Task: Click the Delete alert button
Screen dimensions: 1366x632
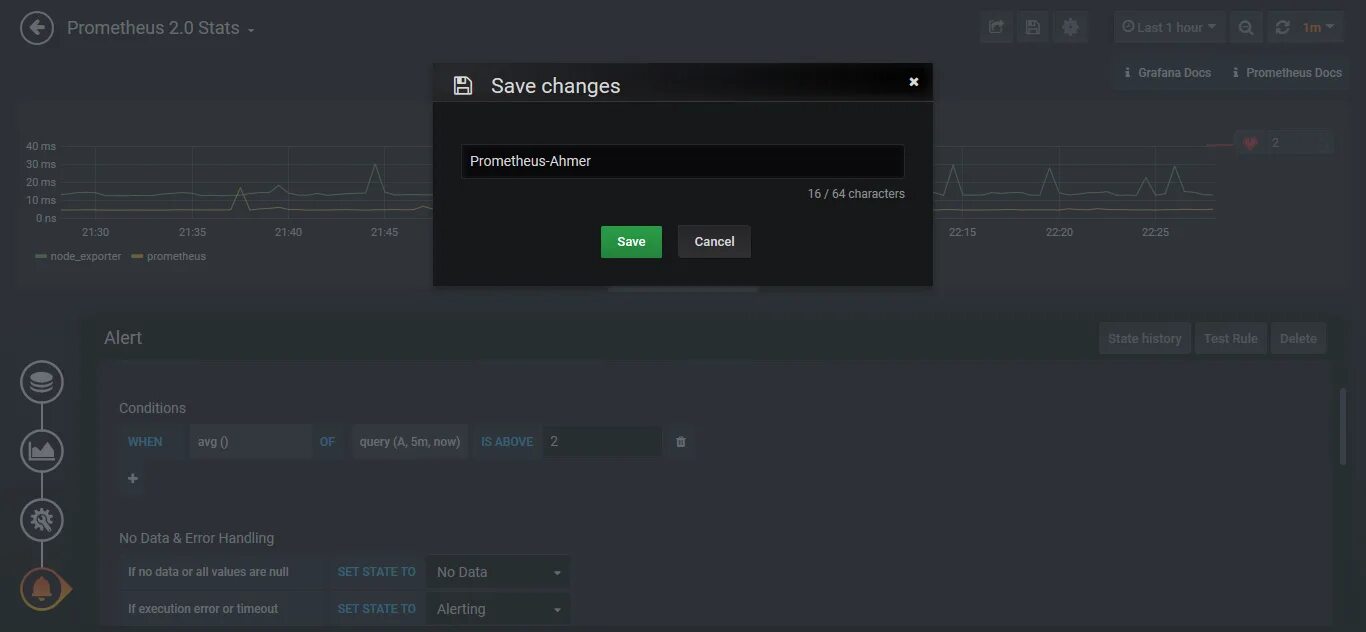Action: 1298,339
